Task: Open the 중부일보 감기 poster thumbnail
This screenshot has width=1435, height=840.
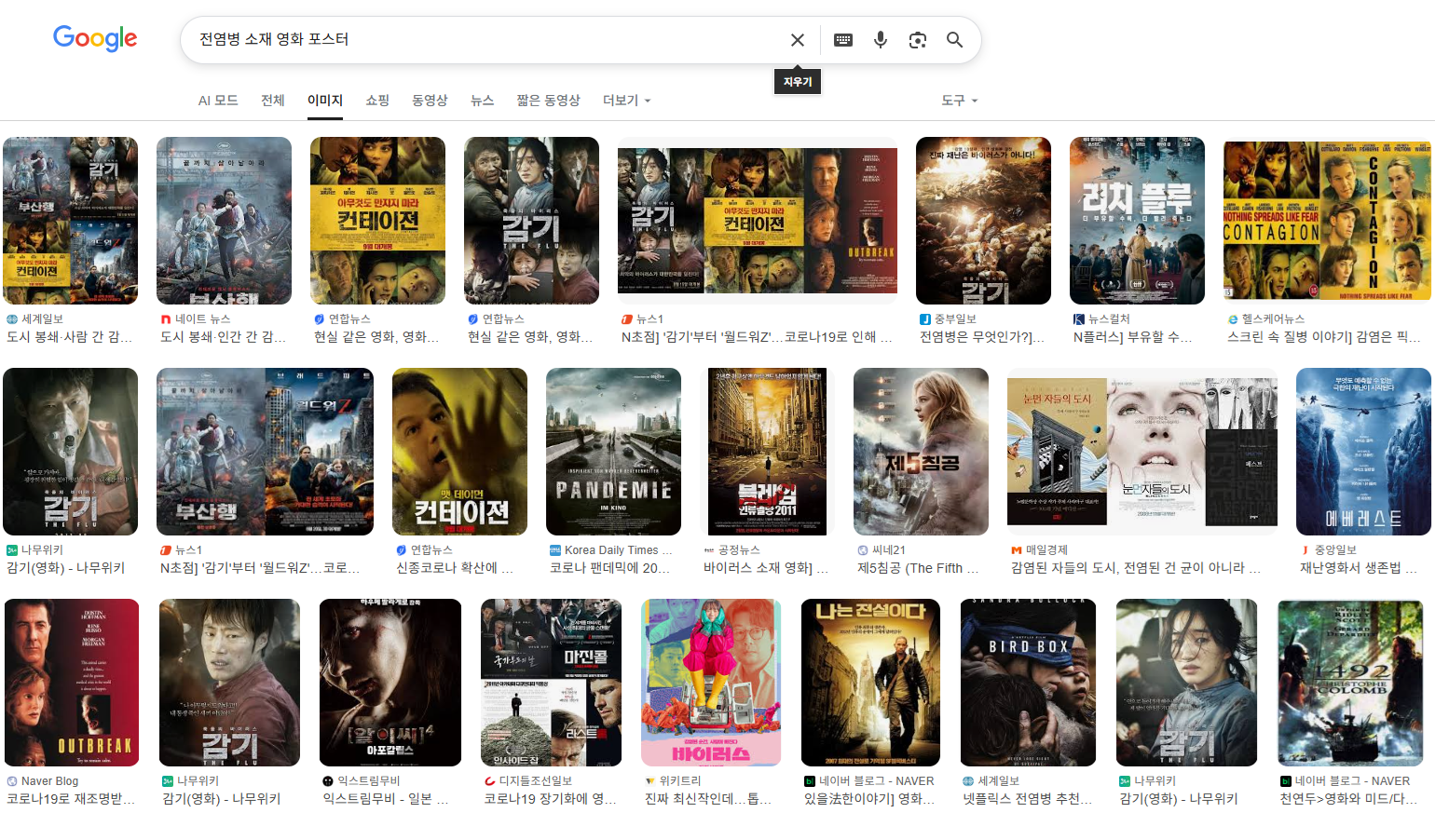Action: click(983, 221)
